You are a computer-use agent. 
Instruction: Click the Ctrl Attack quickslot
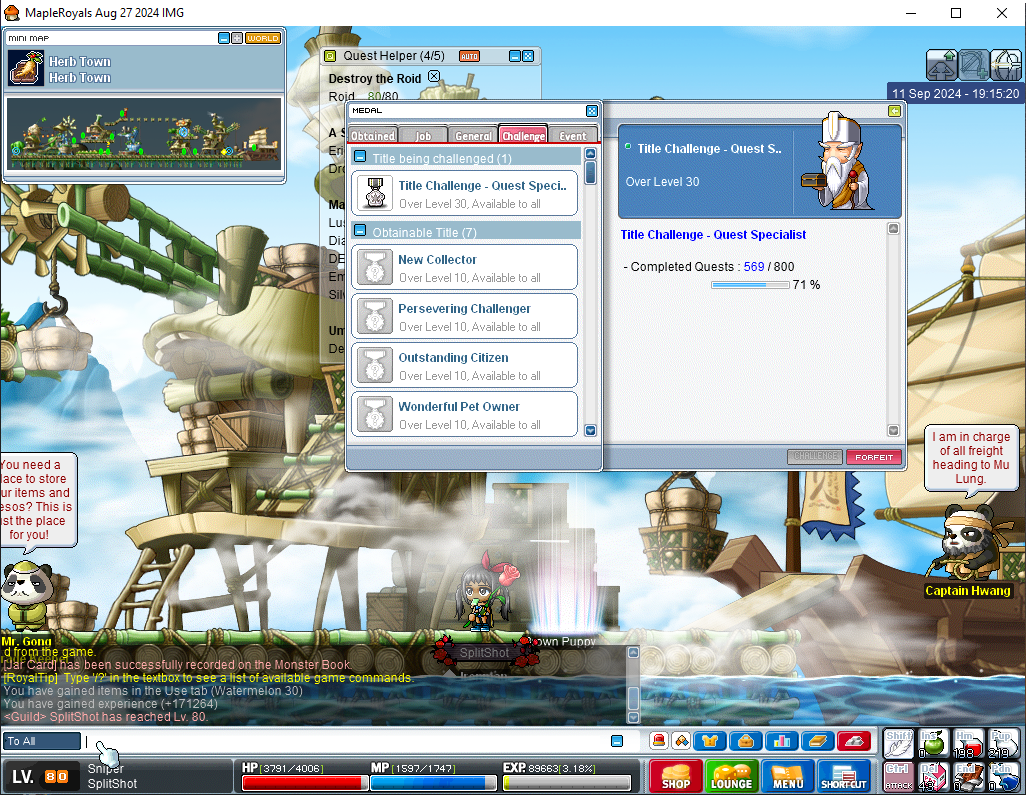898,776
